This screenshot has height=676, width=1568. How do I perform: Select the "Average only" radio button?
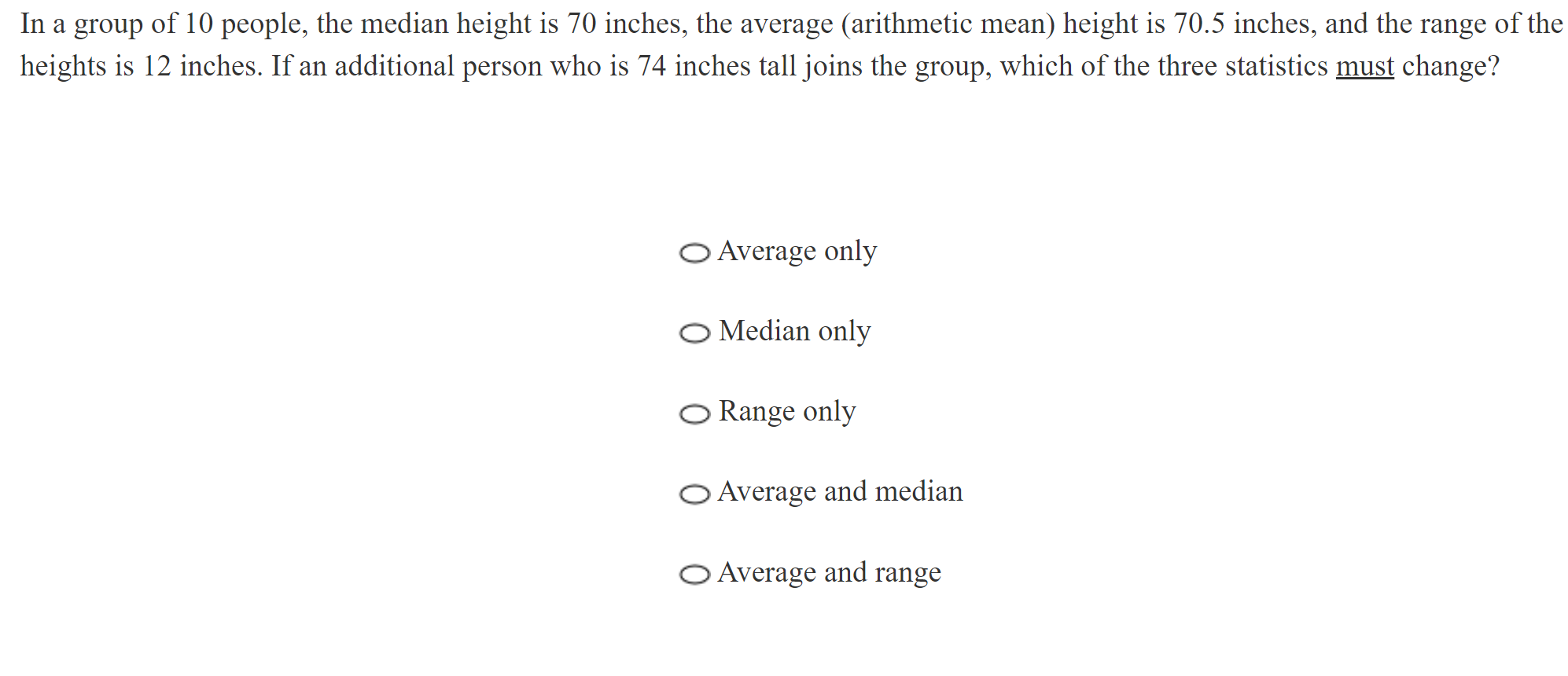(694, 253)
